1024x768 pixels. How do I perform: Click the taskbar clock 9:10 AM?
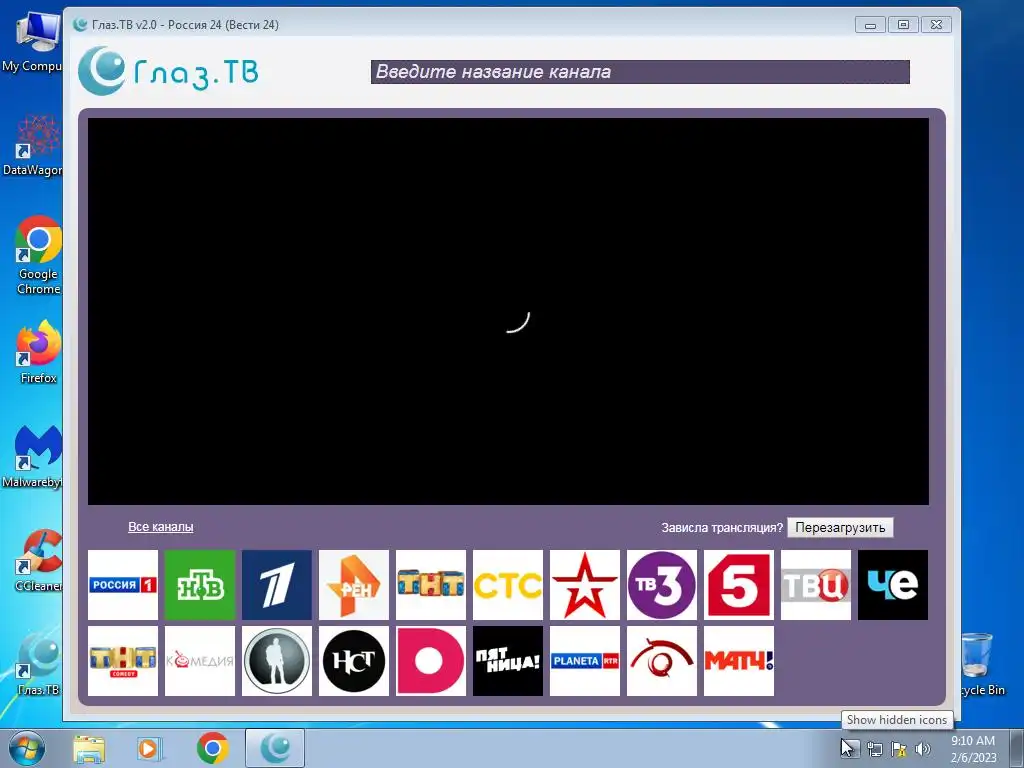973,749
